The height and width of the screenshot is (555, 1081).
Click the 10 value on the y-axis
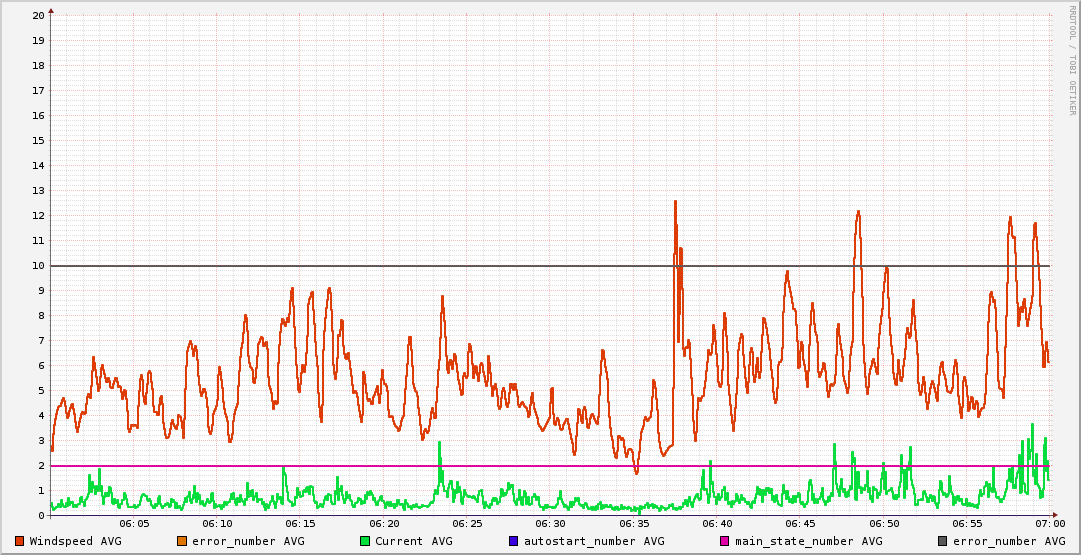click(38, 266)
